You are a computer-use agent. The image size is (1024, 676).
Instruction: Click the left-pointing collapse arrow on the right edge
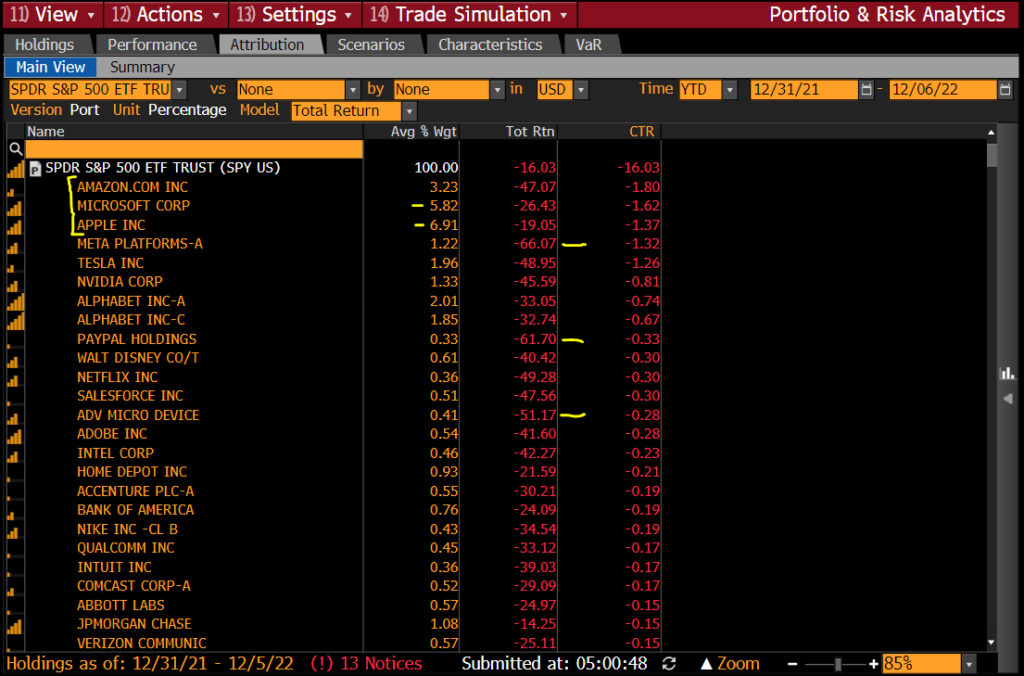coord(1008,398)
